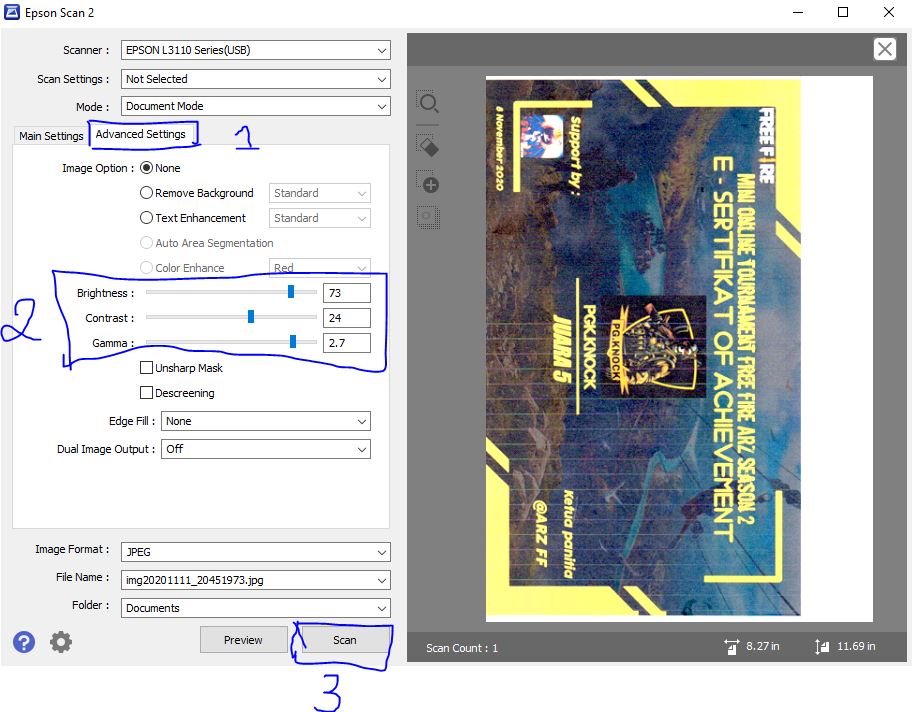Switch to the Main Settings tab

click(x=51, y=136)
